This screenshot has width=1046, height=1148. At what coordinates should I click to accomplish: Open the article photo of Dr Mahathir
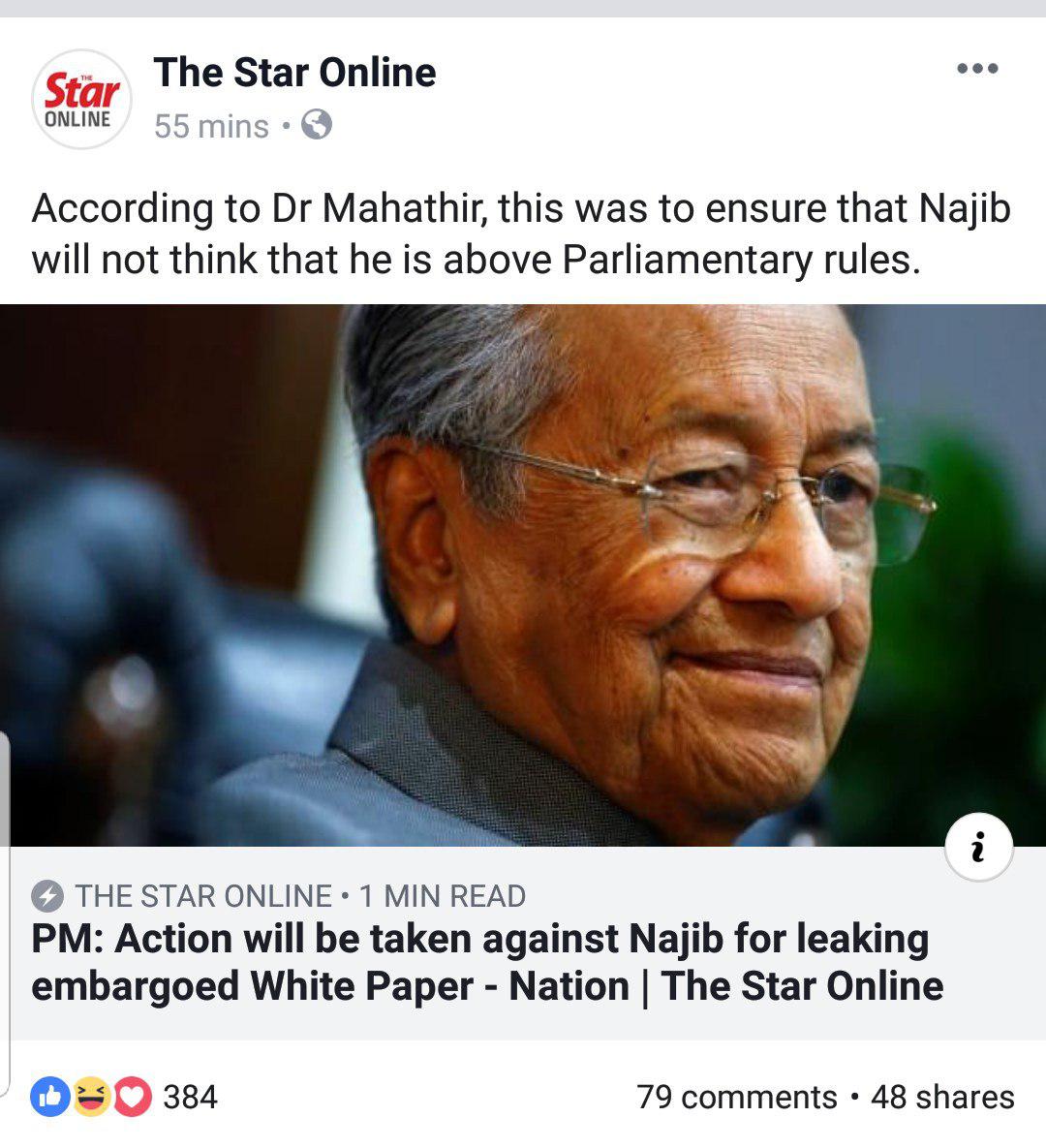[523, 574]
